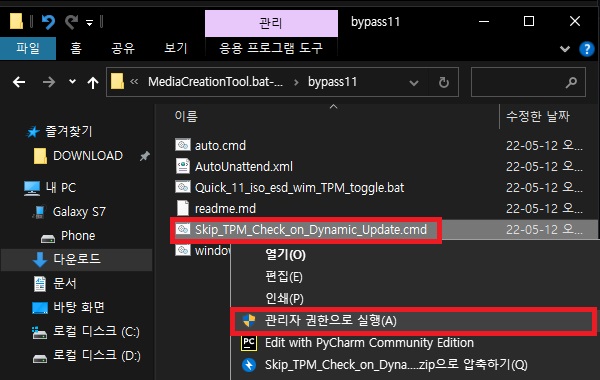Open the pinned DOWNLOAD folder
Image resolution: width=600 pixels, height=380 pixels.
tap(88, 156)
